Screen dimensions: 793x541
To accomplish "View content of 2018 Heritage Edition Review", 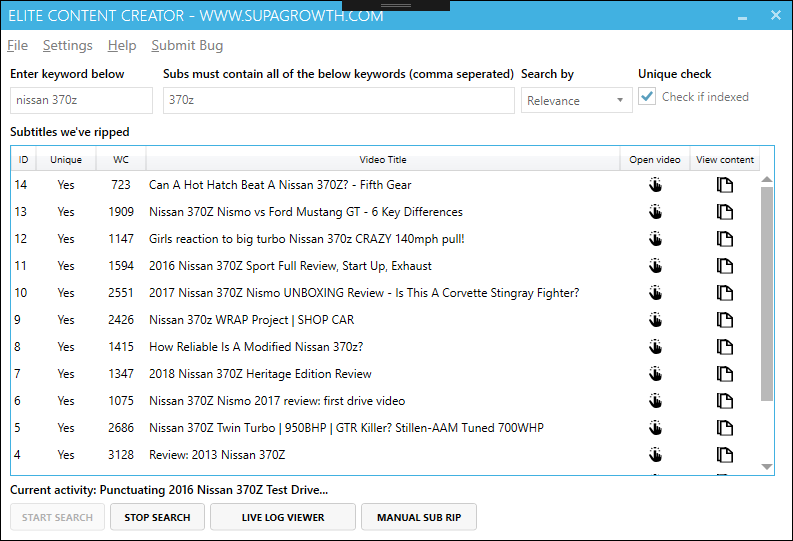I will [725, 374].
